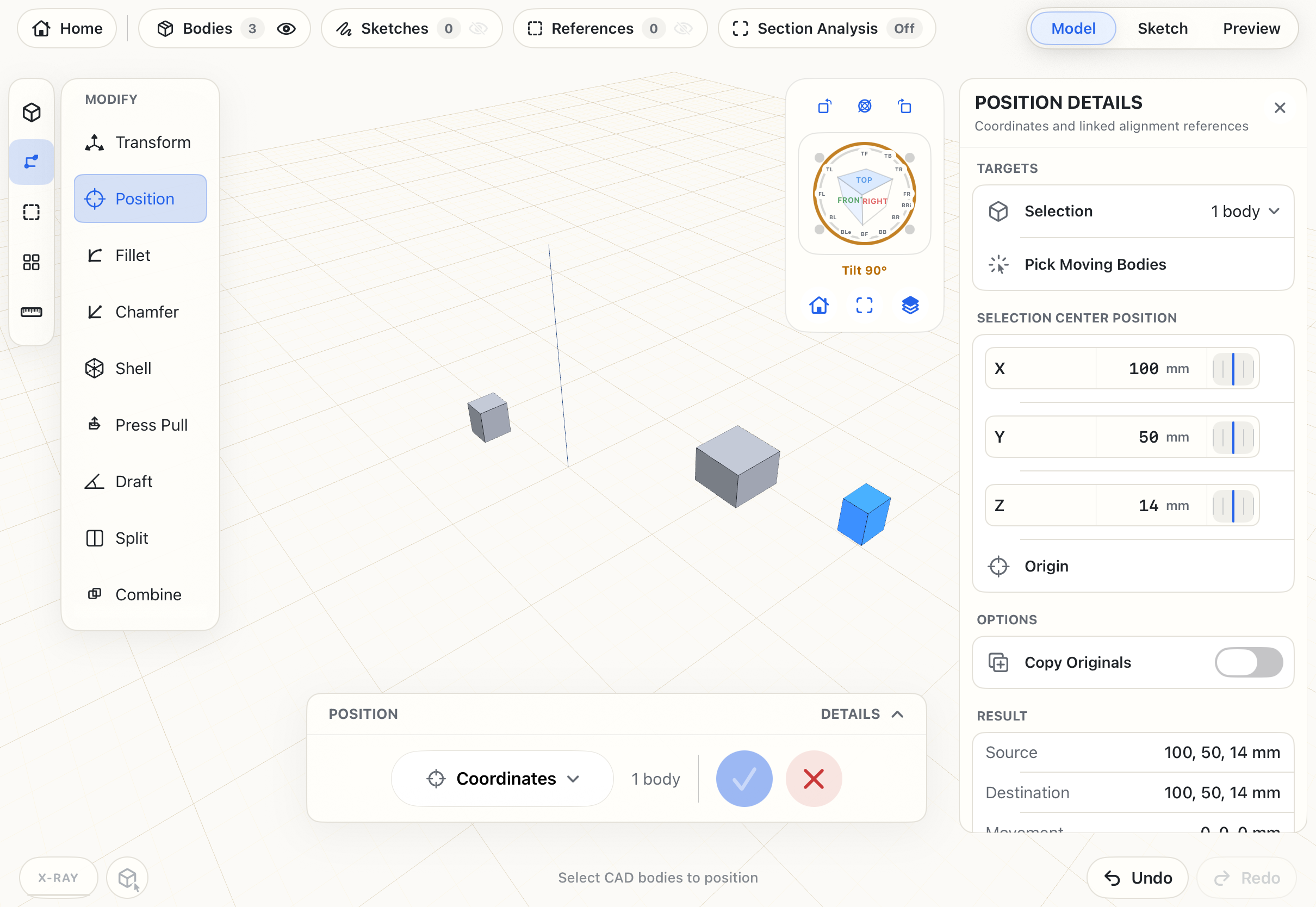Collapse the DETAILS panel chevron
Viewport: 1316px width, 907px height.
(898, 715)
